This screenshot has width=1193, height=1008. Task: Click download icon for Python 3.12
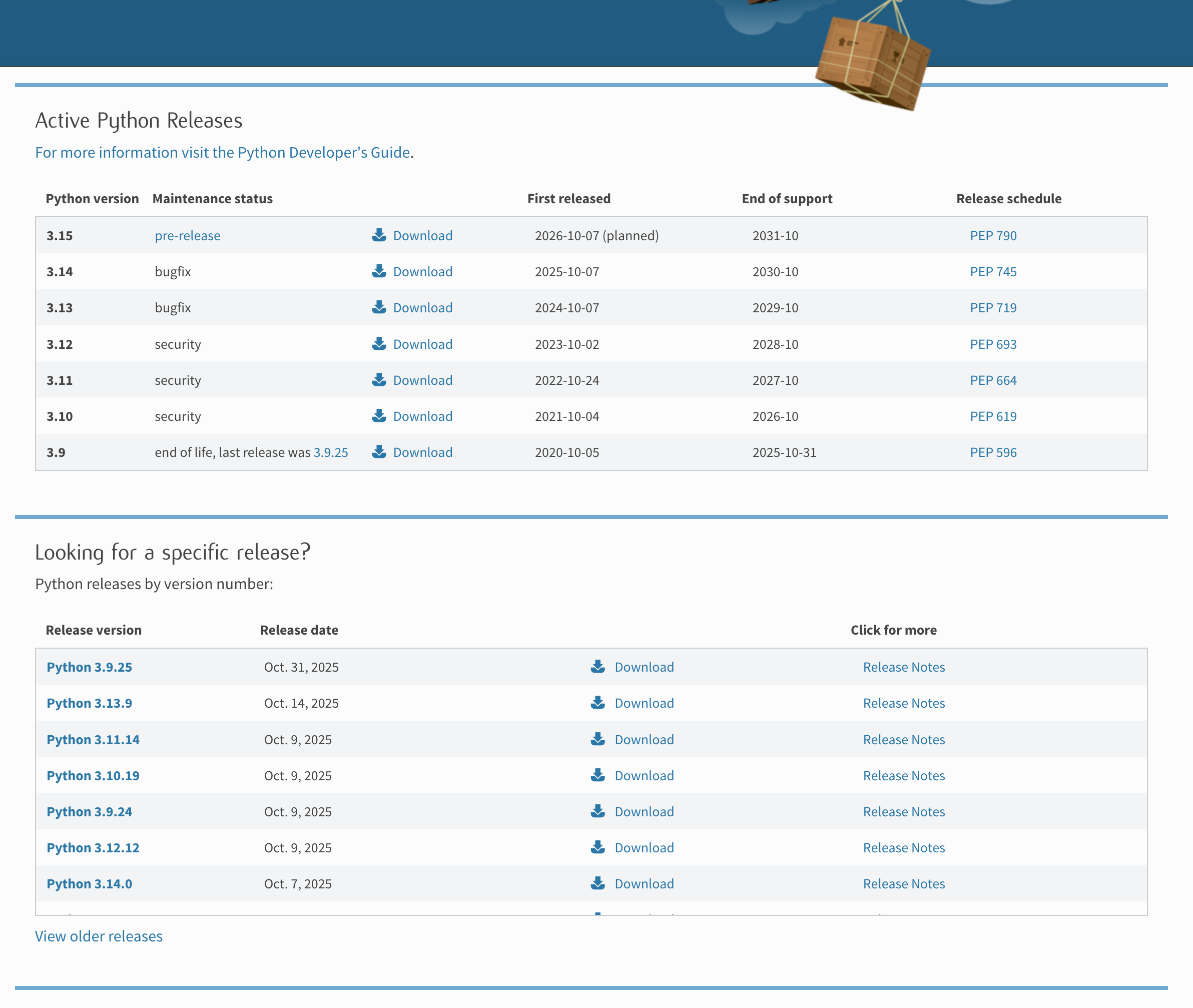[379, 343]
